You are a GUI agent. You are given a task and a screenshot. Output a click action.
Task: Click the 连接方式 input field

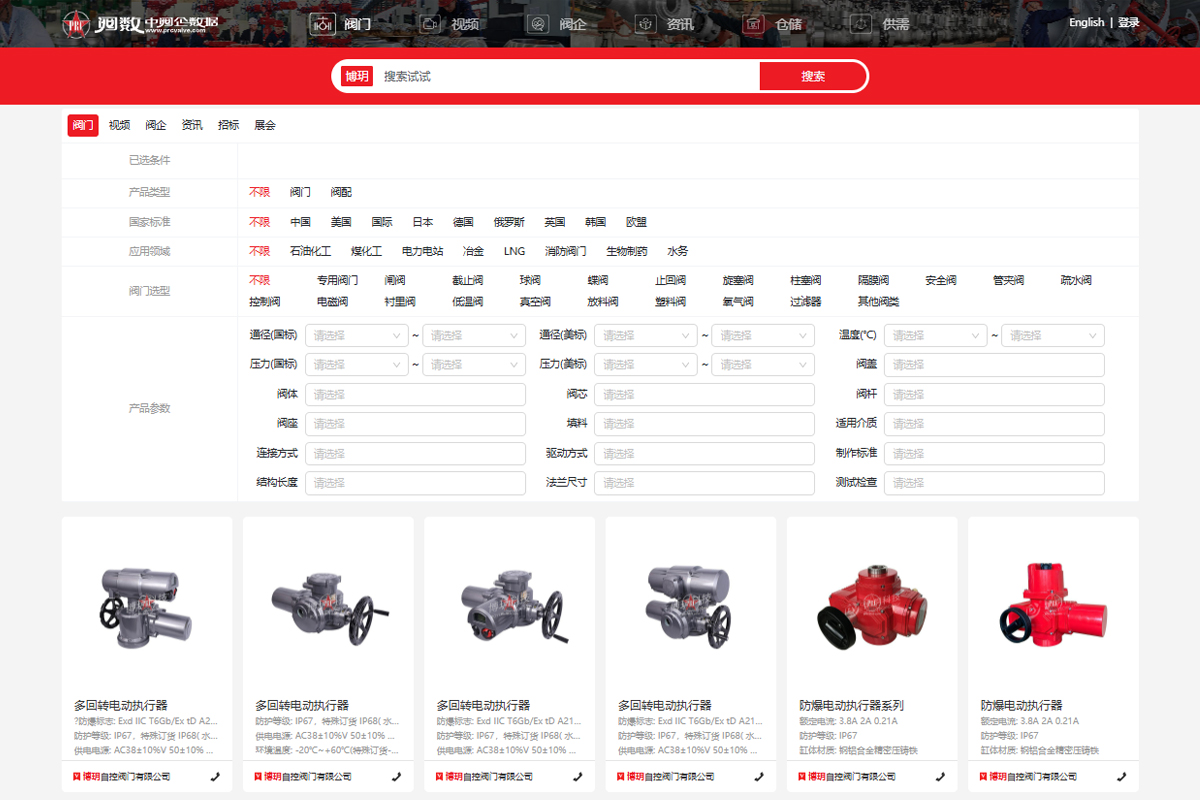415,454
